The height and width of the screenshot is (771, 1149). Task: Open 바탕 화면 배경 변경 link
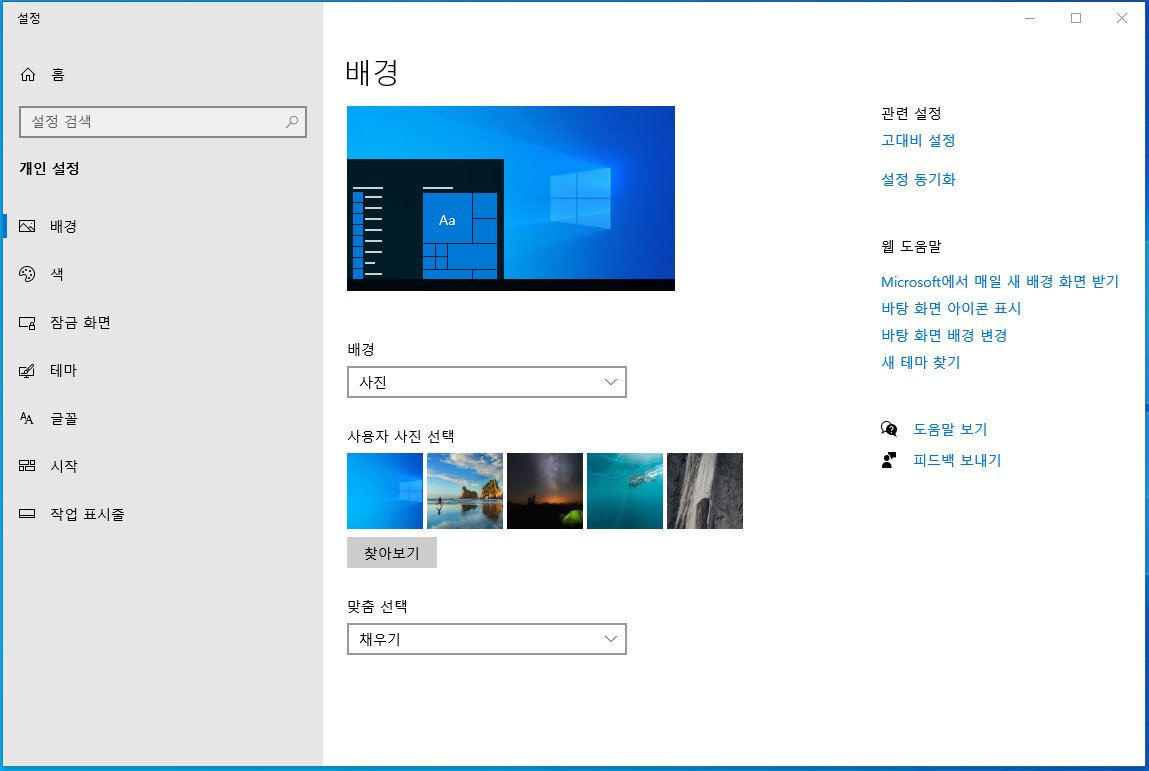coord(944,336)
